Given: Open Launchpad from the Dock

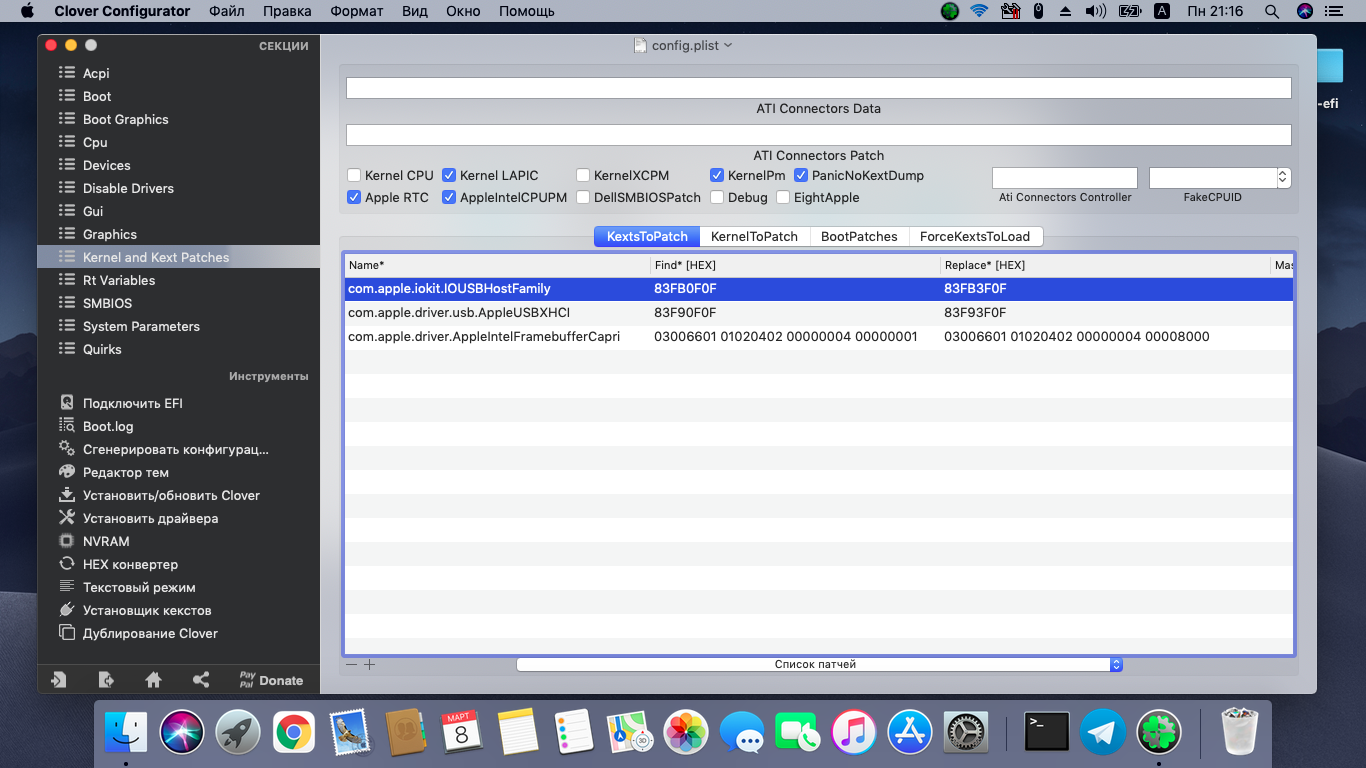Looking at the screenshot, I should pos(238,732).
